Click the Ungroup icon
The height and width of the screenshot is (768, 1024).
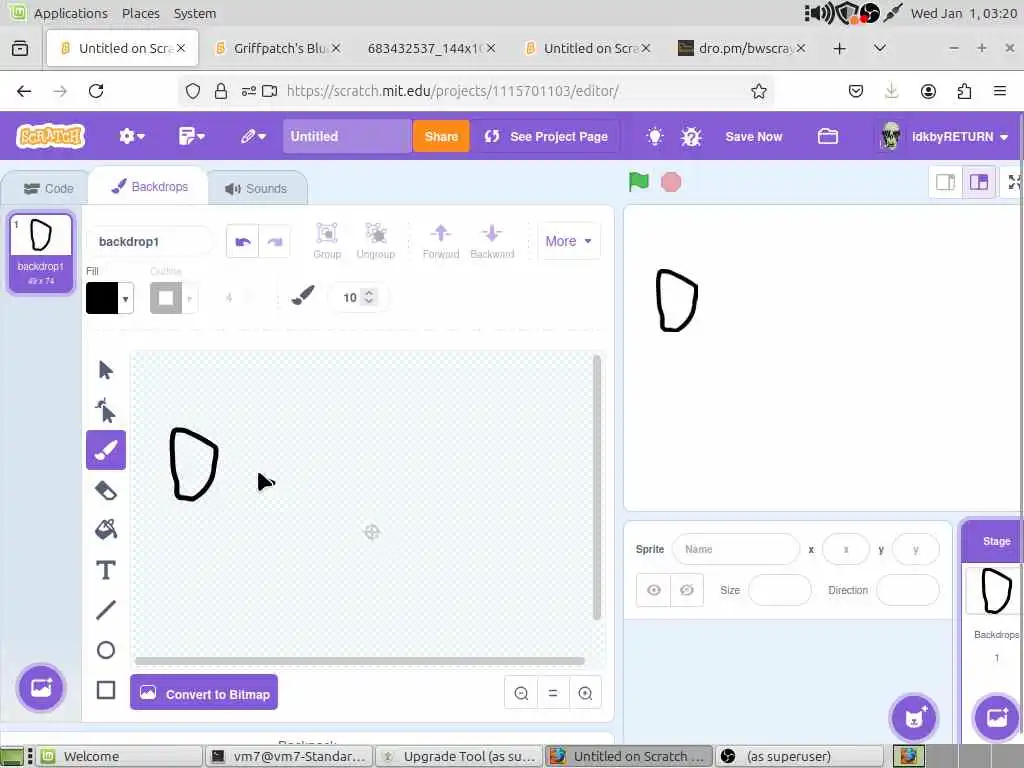pos(376,241)
